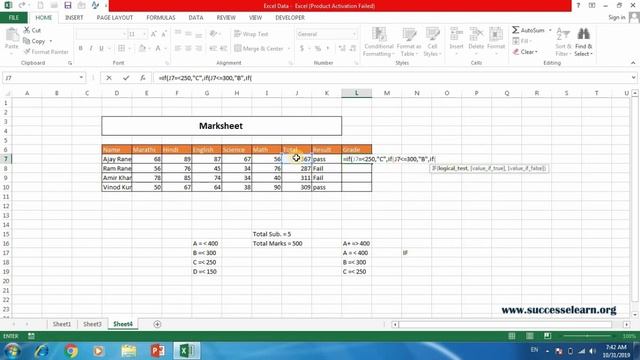
Task: Open the Merge & Center dropdown arrow
Action: pyautogui.click(x=289, y=49)
